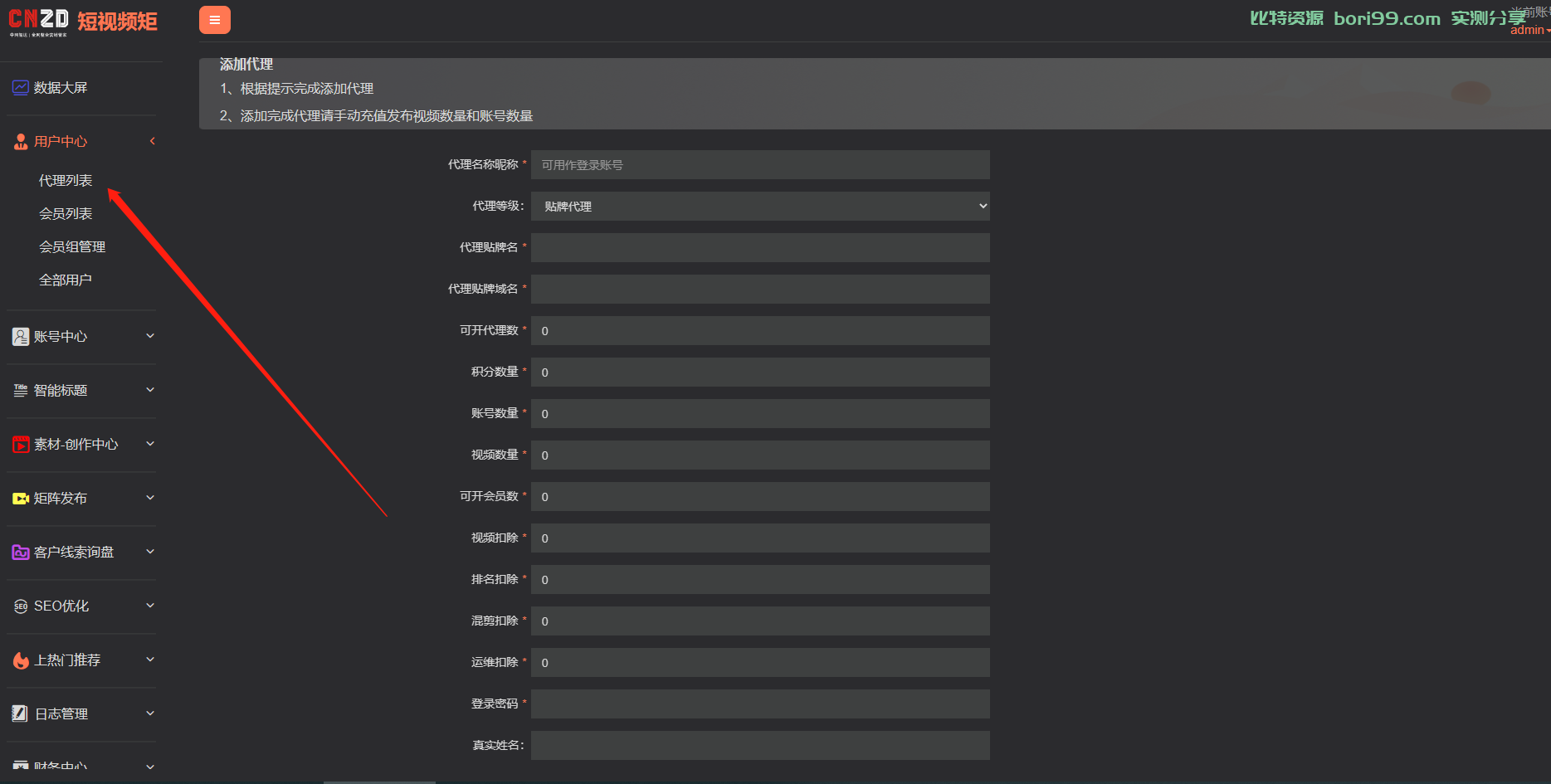Focus the 代理贴牌域名 input field
The height and width of the screenshot is (784, 1551).
(x=760, y=290)
